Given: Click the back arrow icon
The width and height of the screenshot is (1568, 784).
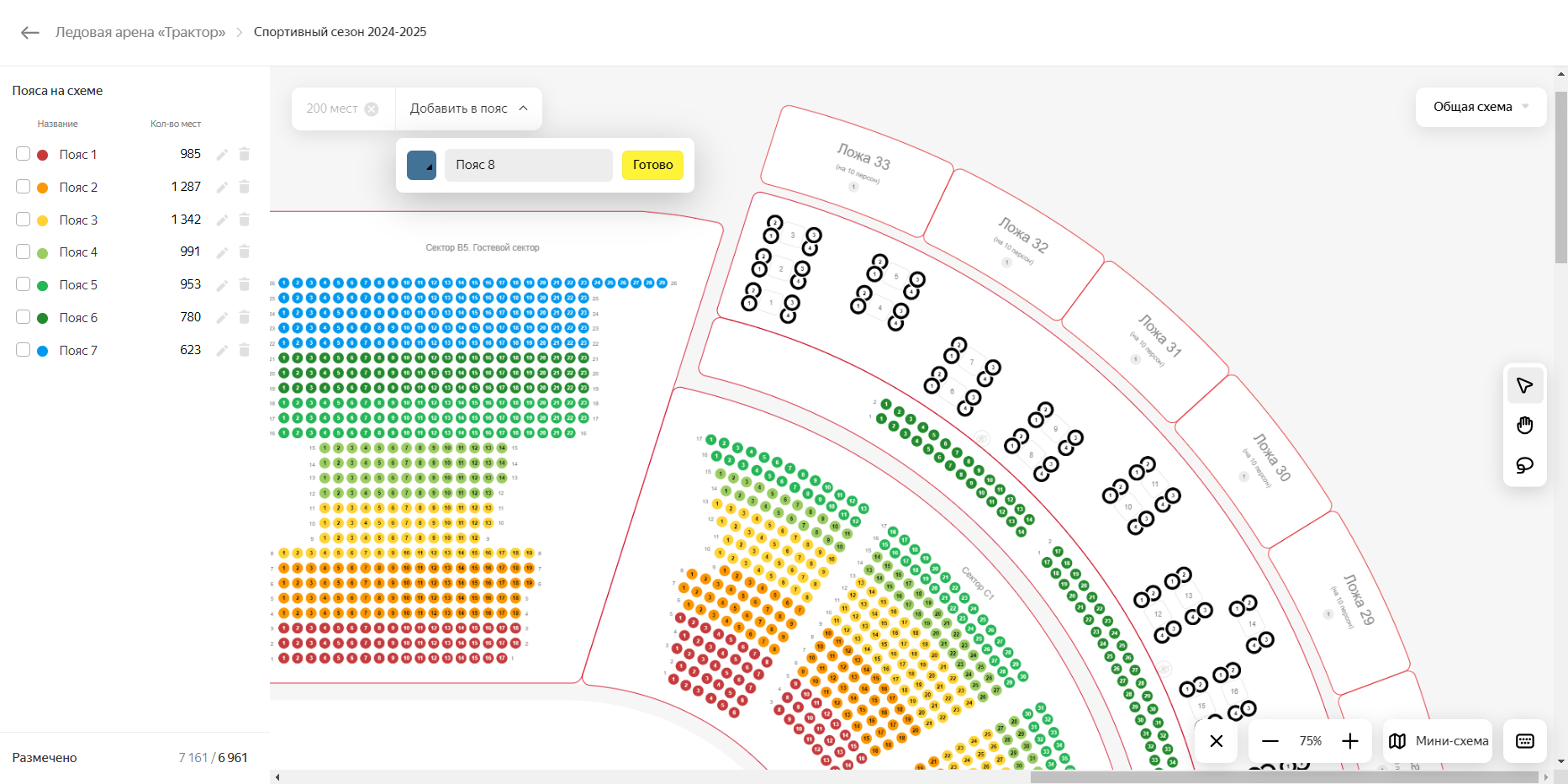Looking at the screenshot, I should pyautogui.click(x=30, y=33).
